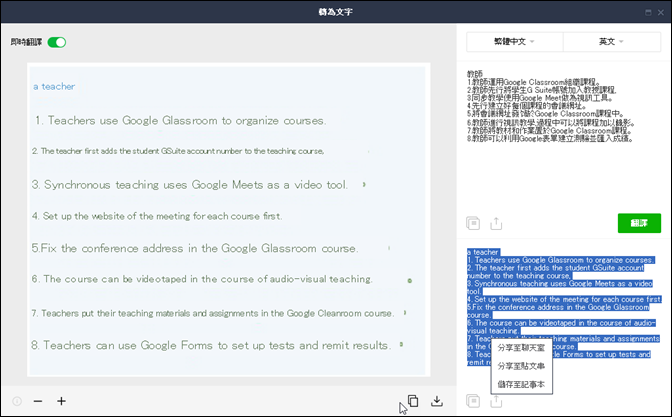Toggle the instant translation switch off
This screenshot has width=672, height=417.
click(x=57, y=42)
